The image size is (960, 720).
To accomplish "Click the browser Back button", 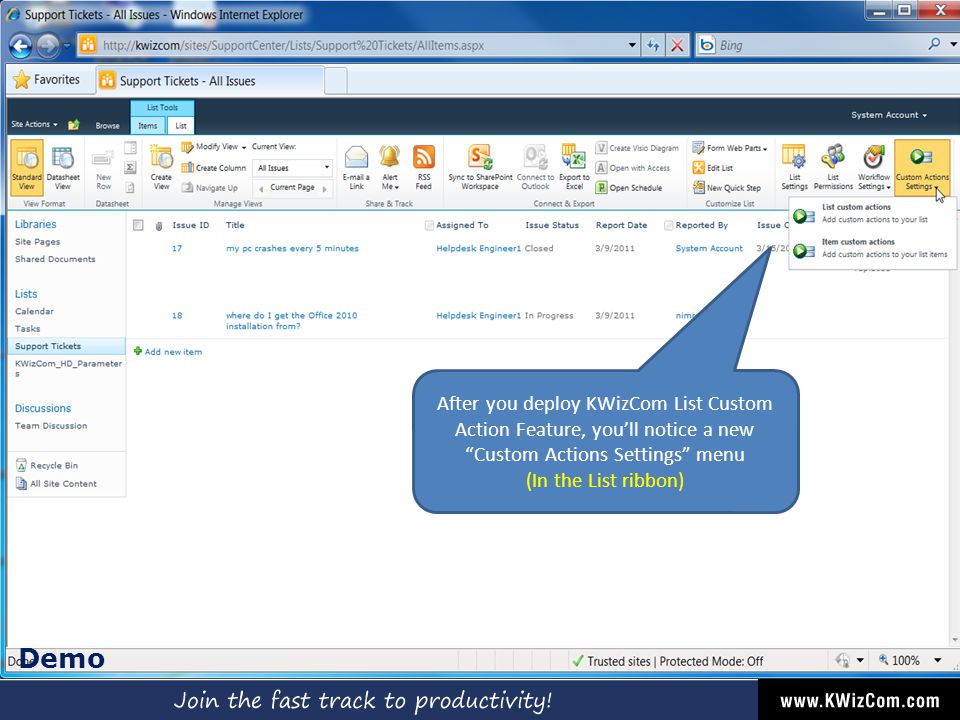I will point(20,46).
